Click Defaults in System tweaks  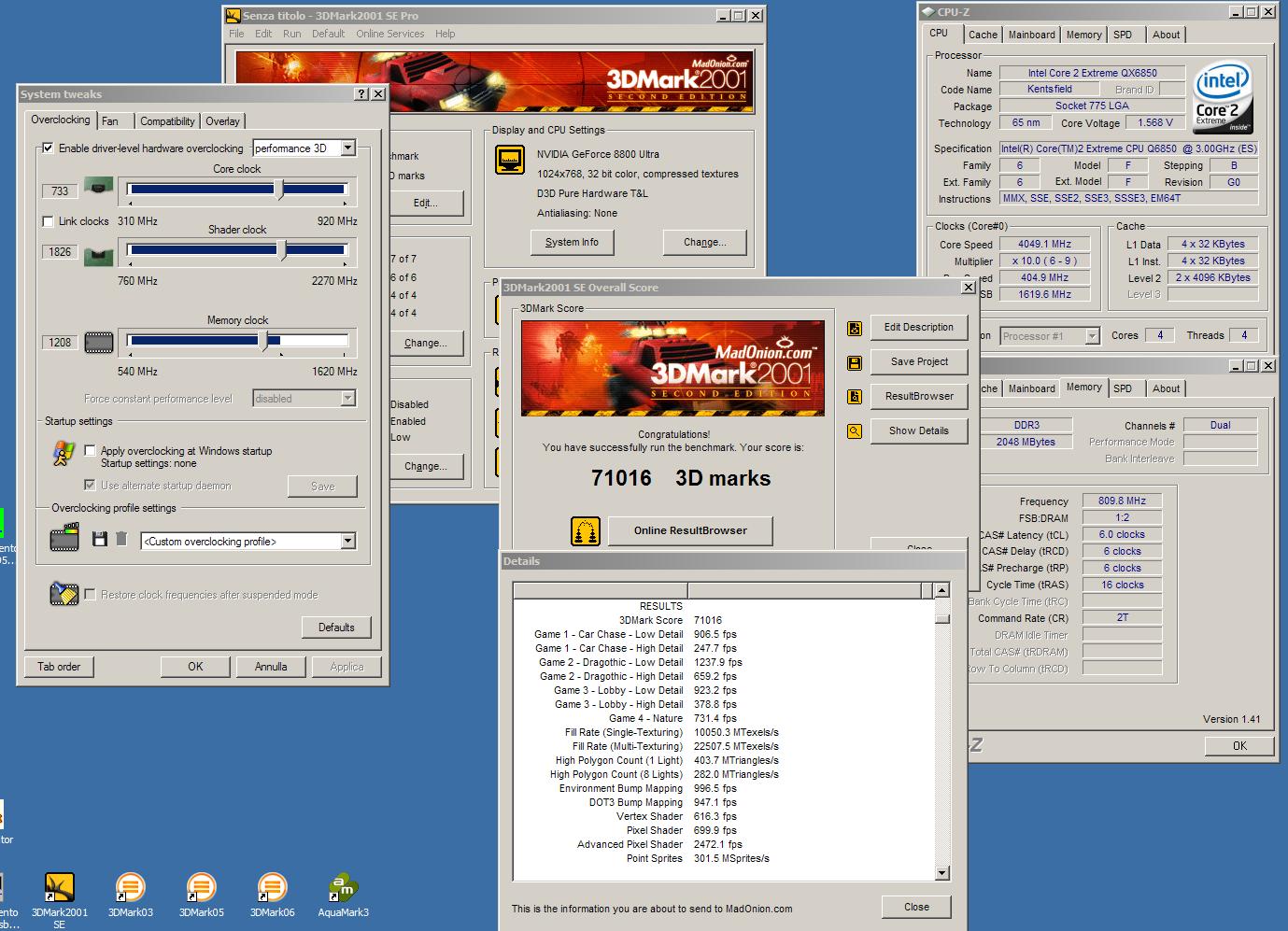point(336,628)
